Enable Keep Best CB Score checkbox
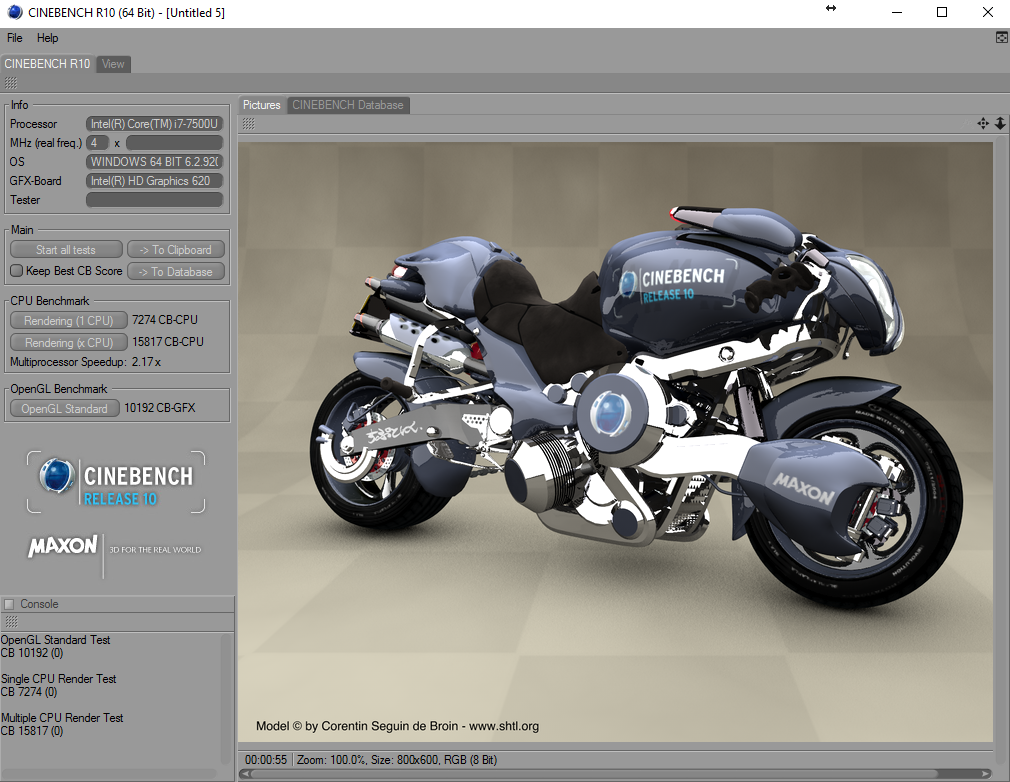Viewport: 1010px width, 782px height. pyautogui.click(x=16, y=271)
